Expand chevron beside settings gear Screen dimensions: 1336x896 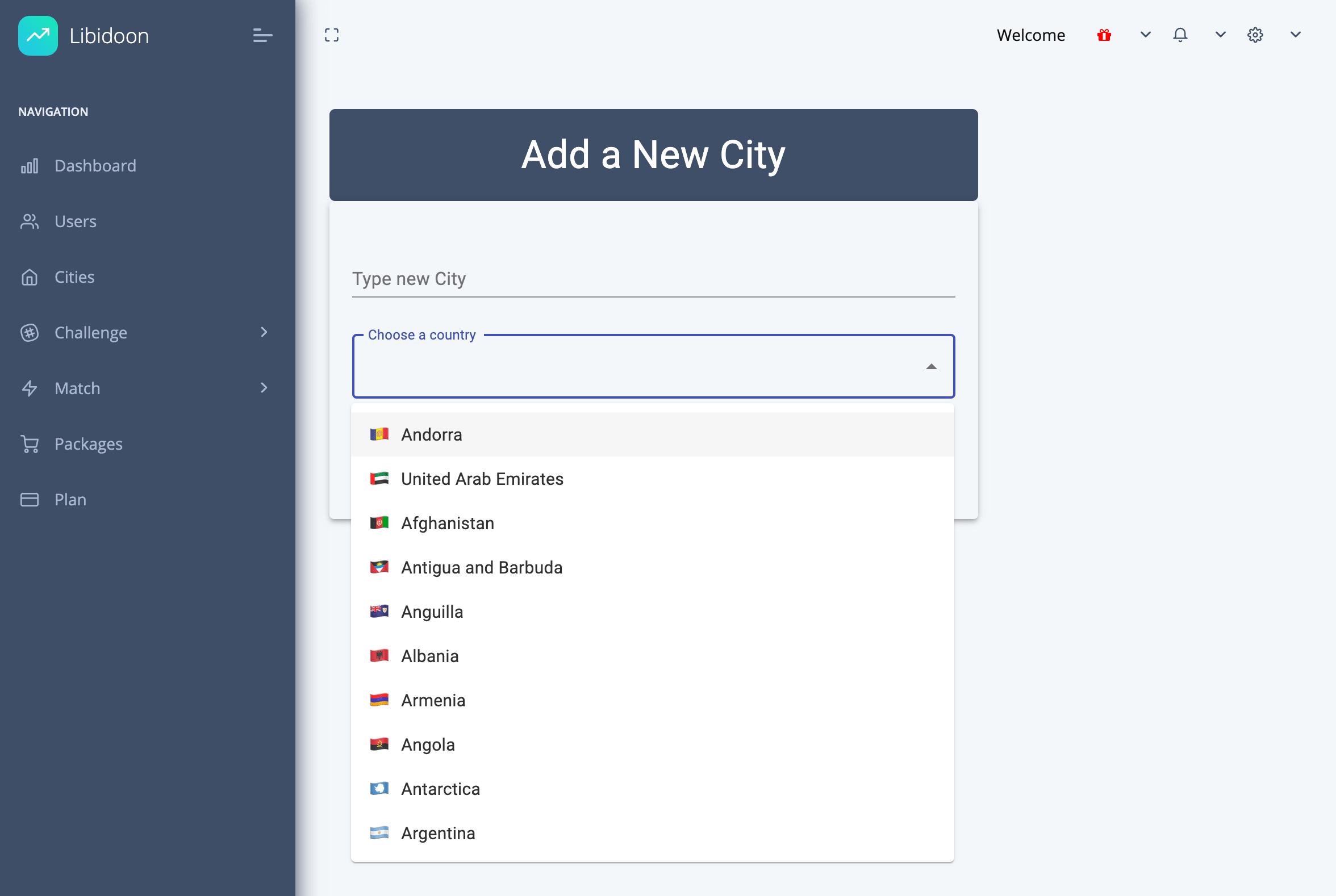1296,35
